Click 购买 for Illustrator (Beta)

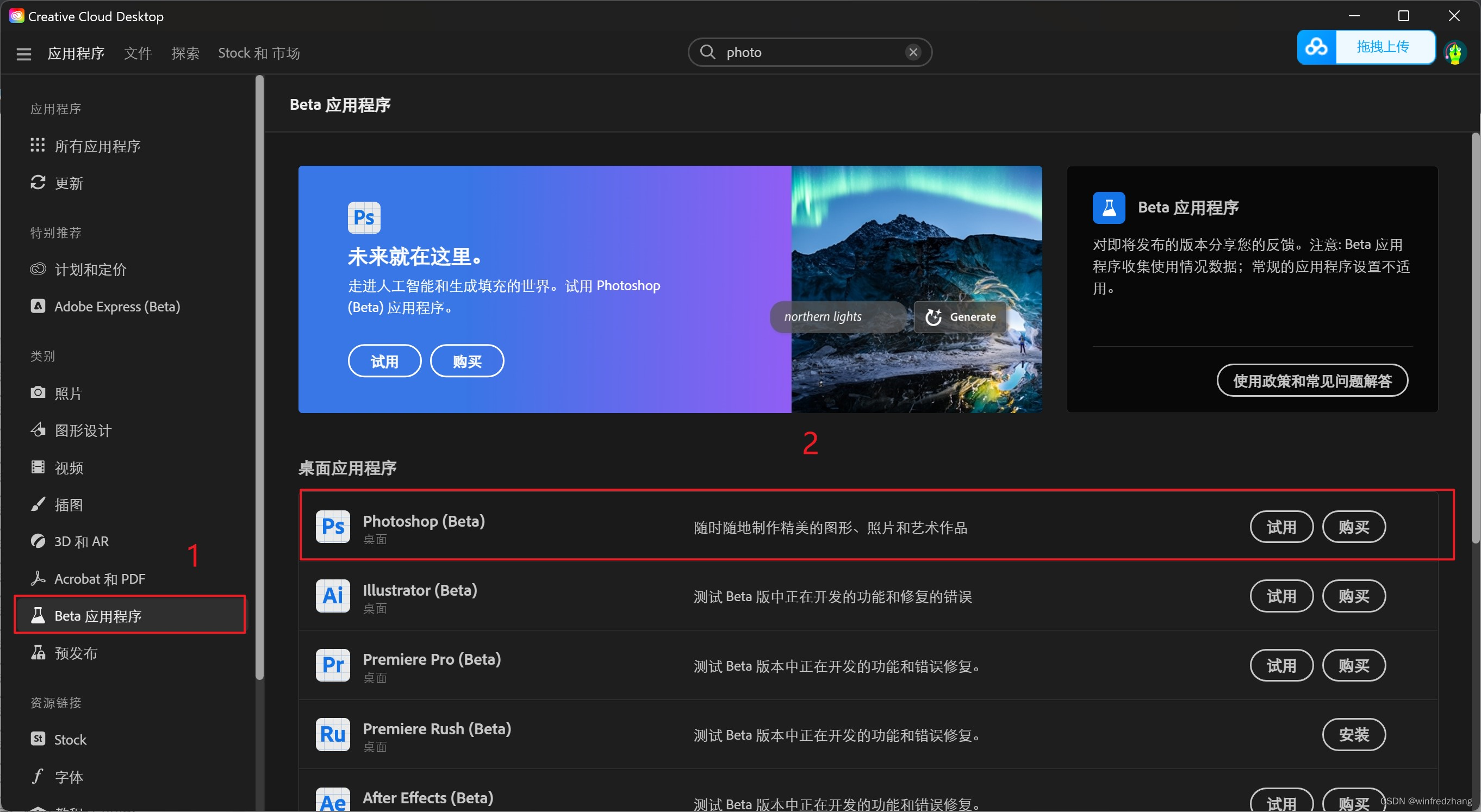pos(1354,596)
